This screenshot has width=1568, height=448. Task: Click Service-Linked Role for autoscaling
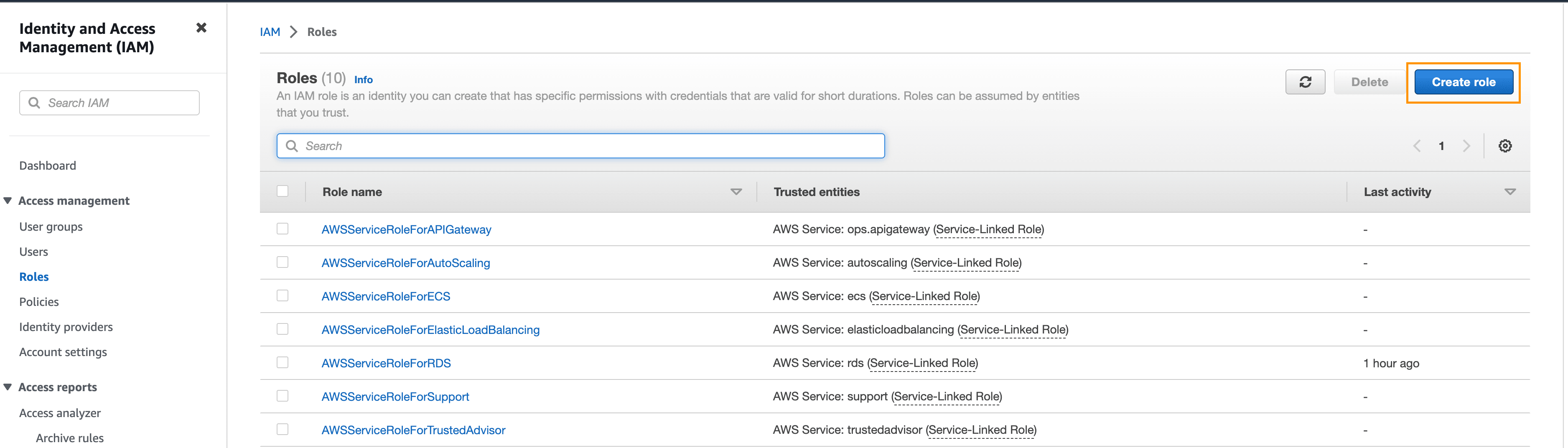pos(966,263)
